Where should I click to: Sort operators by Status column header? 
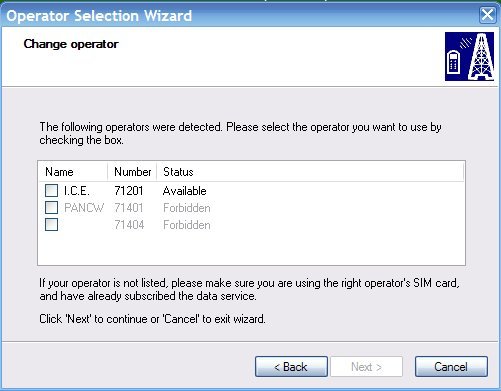click(310, 172)
